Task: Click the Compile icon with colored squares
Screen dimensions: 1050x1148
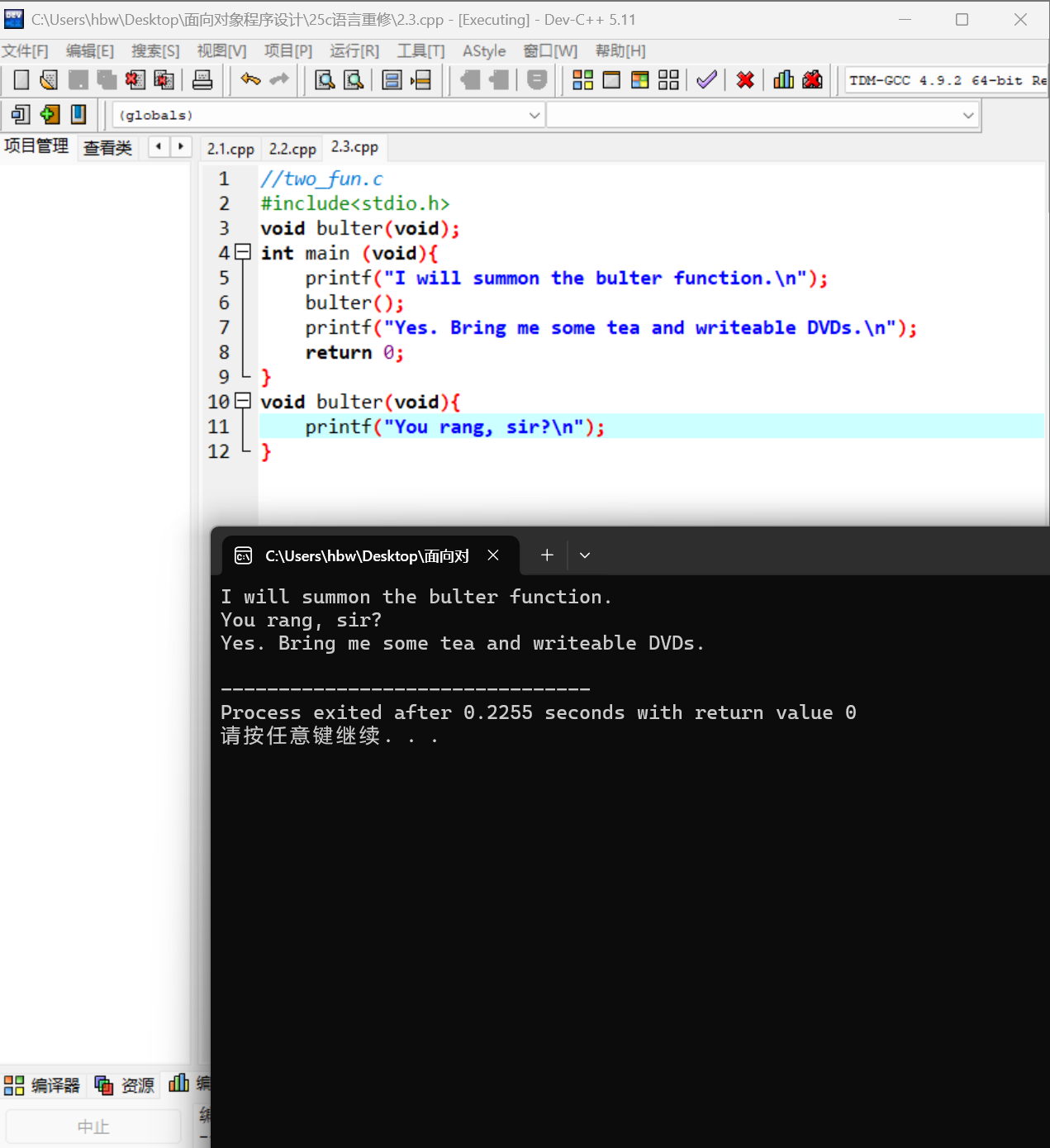Action: [x=582, y=80]
